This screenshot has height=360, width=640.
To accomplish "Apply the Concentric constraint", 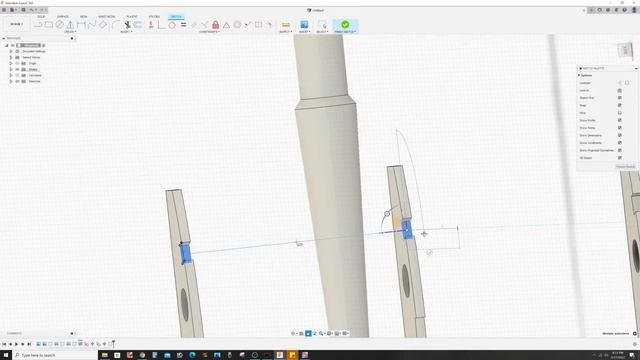I will click(x=237, y=25).
